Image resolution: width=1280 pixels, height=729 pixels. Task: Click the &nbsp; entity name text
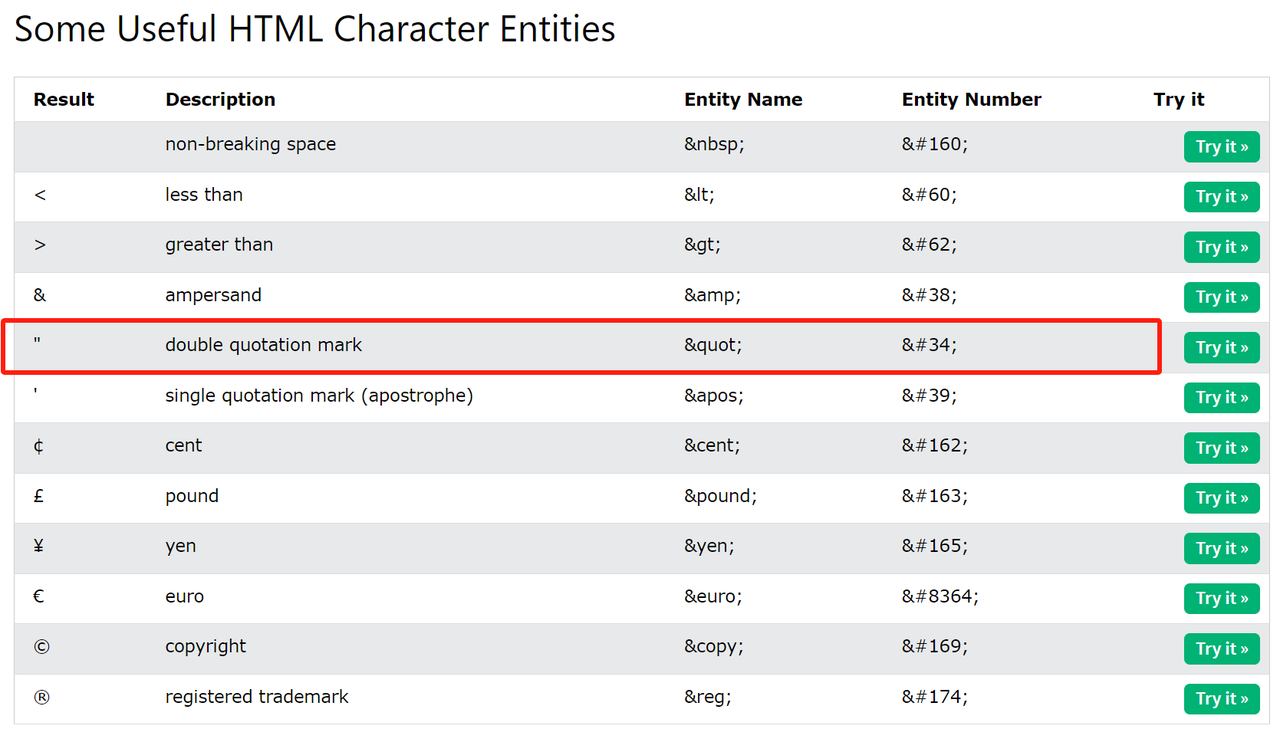714,144
